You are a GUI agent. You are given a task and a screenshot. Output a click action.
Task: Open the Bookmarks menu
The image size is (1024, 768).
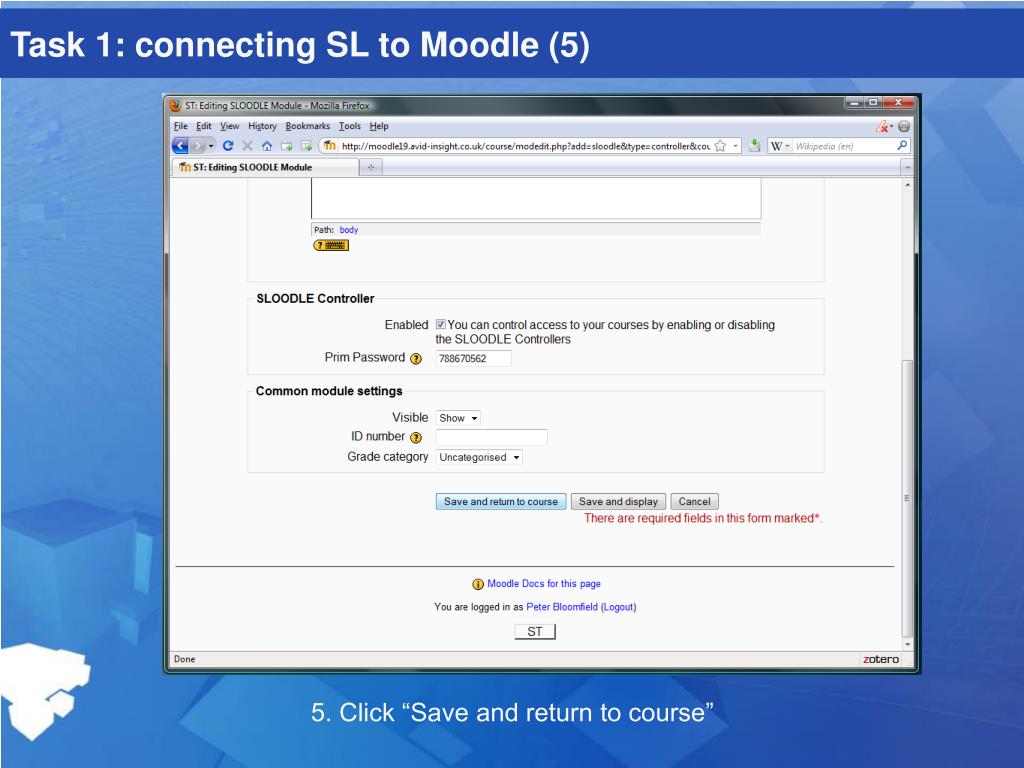308,126
